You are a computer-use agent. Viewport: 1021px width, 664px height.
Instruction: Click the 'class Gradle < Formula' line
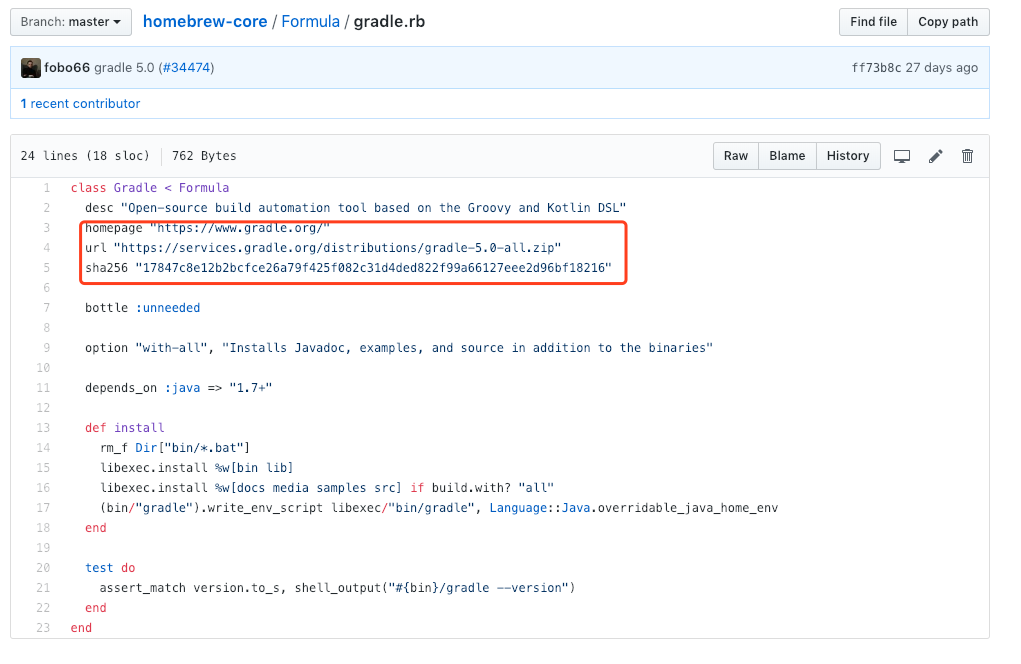[150, 188]
